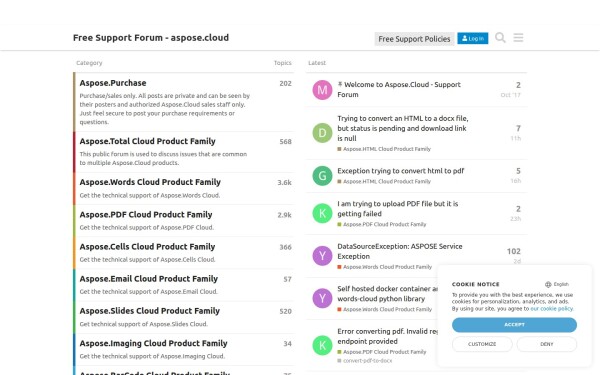The width and height of the screenshot is (600, 375).
Task: Open Aspose.Total Cloud Product Family category
Action: pyautogui.click(x=147, y=141)
